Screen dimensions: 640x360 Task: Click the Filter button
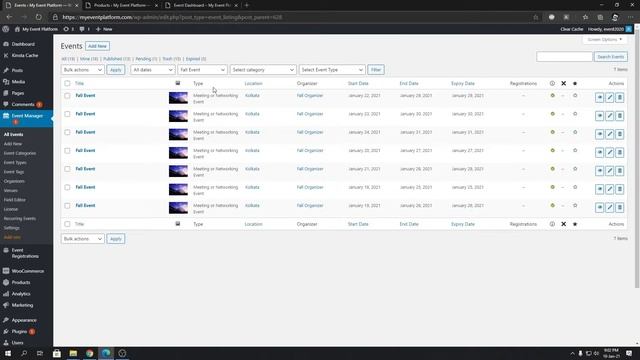[x=376, y=70]
